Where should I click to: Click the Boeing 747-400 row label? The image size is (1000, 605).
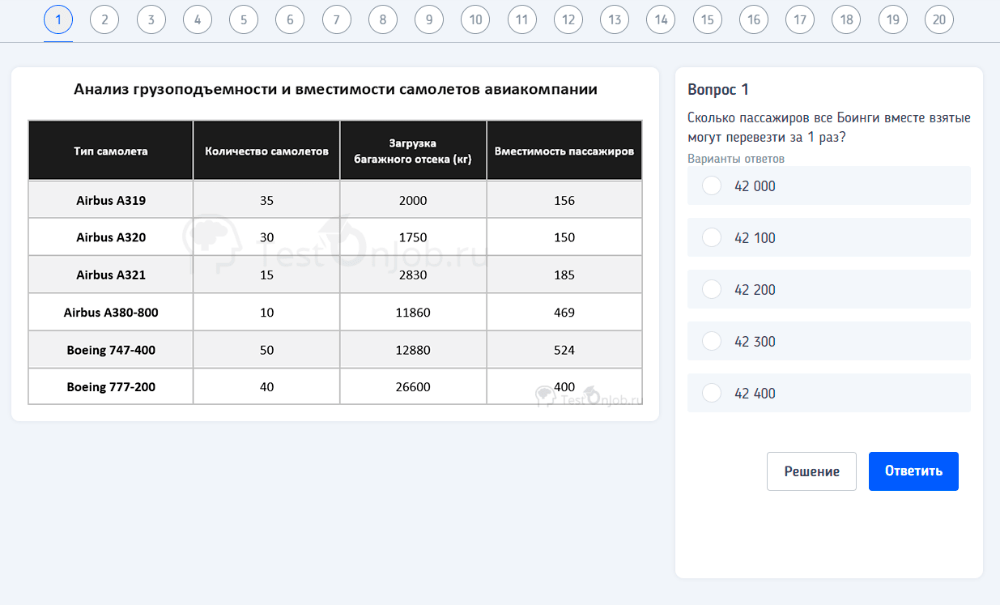click(111, 350)
